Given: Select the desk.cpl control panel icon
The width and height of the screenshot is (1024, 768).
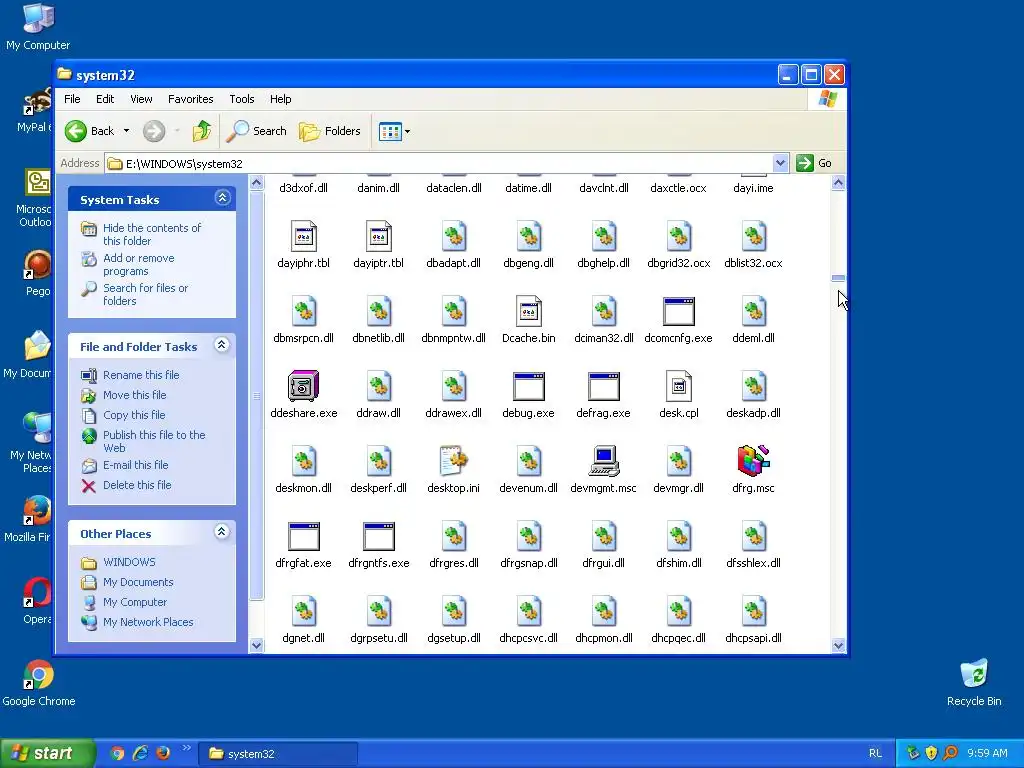Looking at the screenshot, I should pyautogui.click(x=679, y=386).
